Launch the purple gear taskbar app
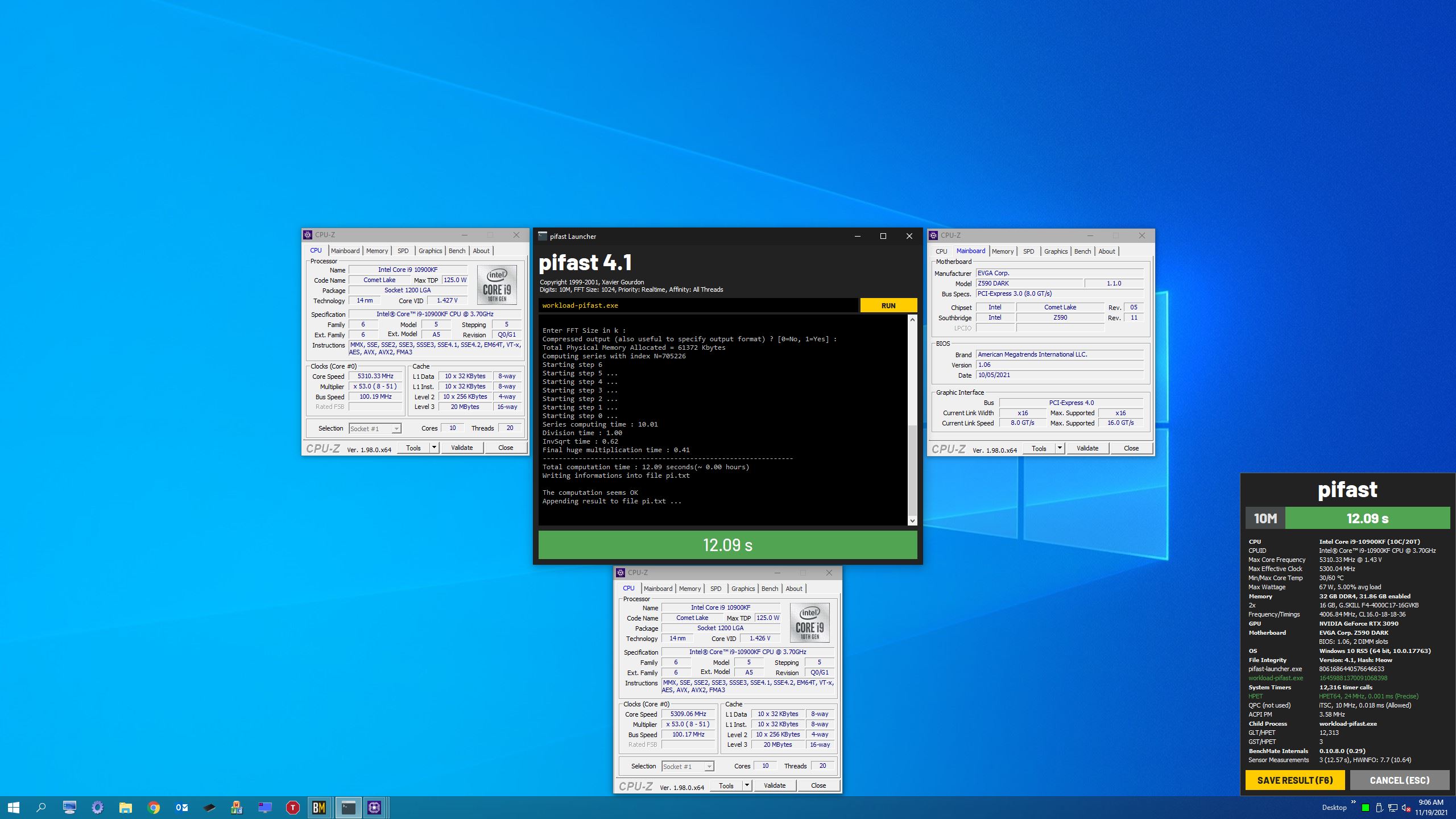The width and height of the screenshot is (1456, 819). [x=97, y=807]
